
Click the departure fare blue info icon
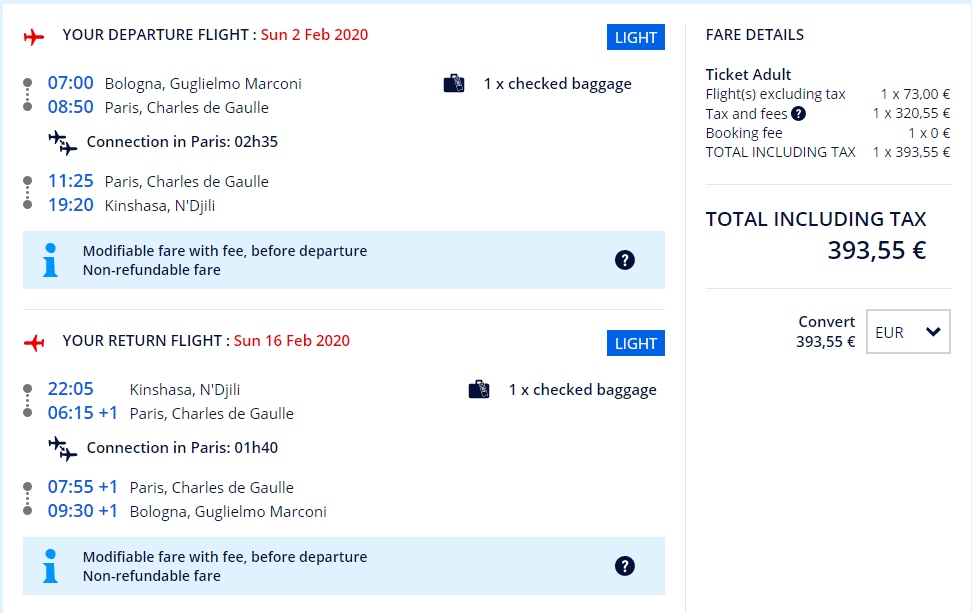pos(51,260)
